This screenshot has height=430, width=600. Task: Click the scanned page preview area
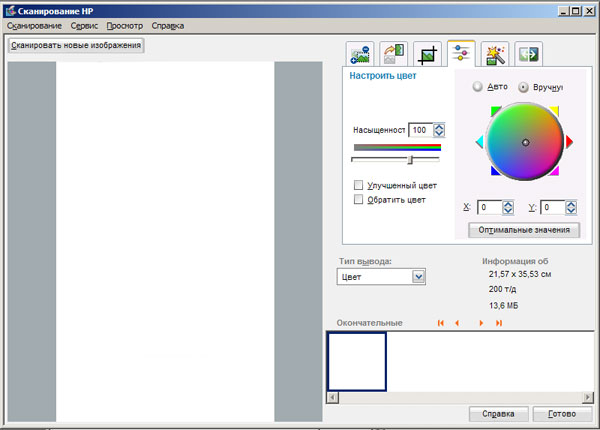[x=165, y=241]
